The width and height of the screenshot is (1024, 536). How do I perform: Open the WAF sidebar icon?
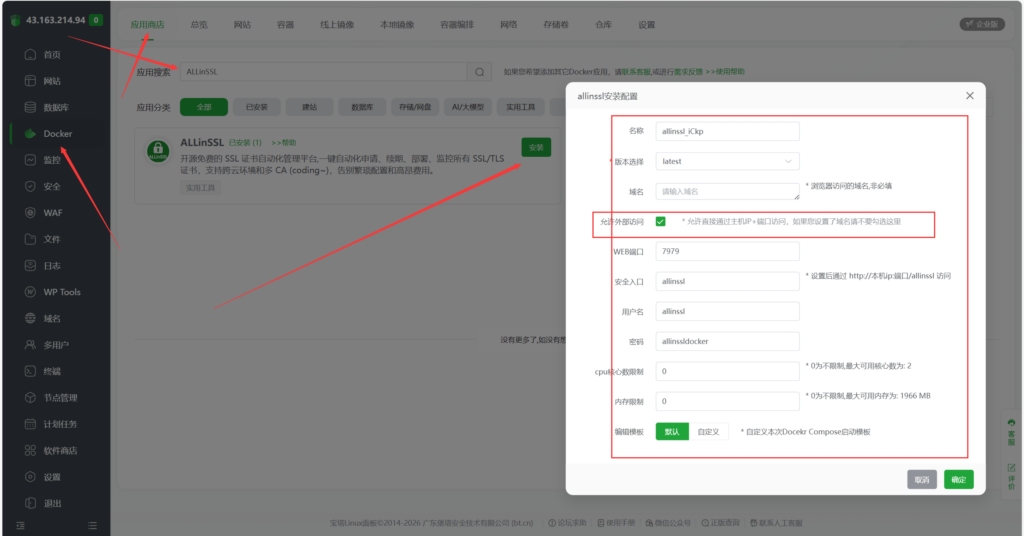[x=30, y=213]
